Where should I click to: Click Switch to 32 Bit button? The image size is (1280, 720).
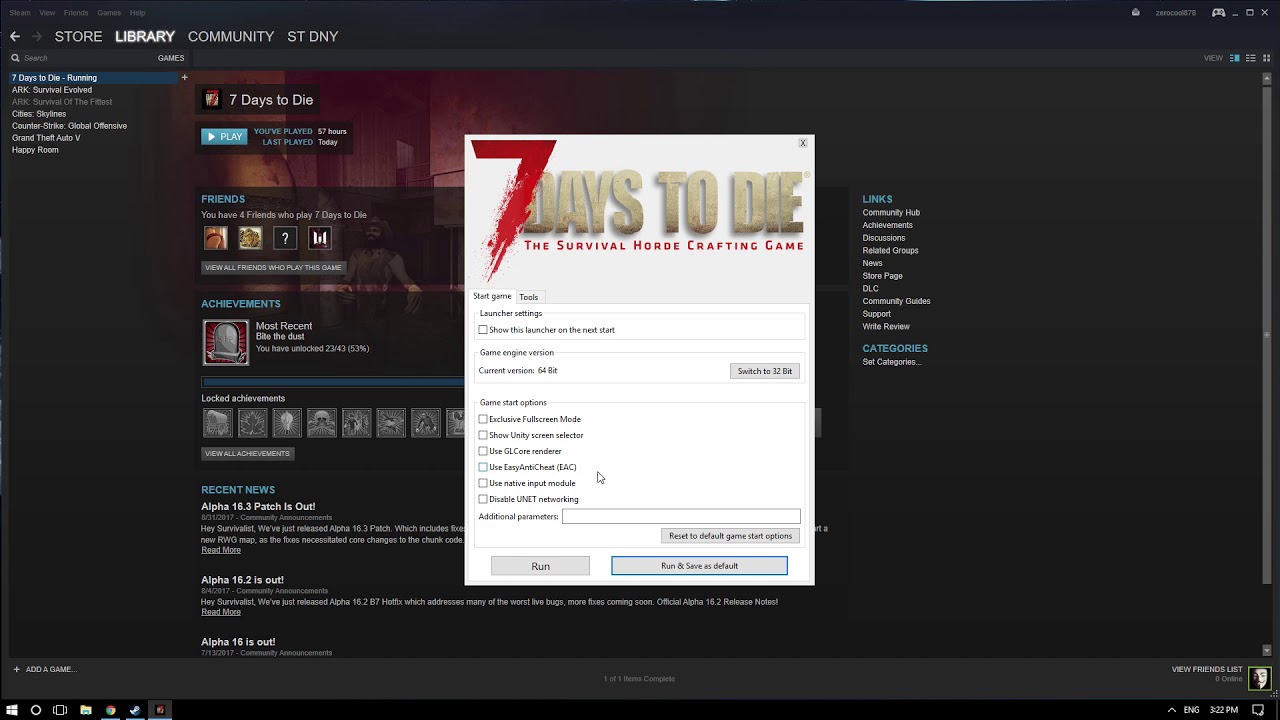pos(765,371)
